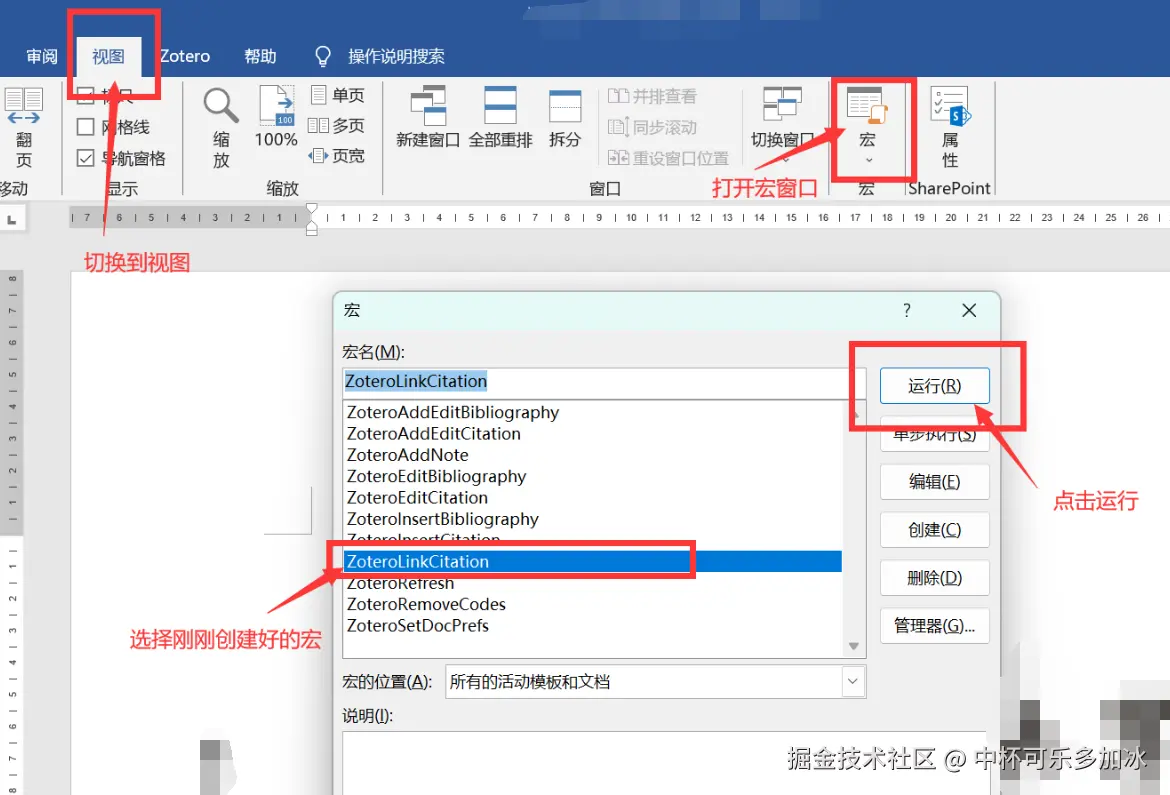
Task: Click the 运行(R) button
Action: pos(933,385)
